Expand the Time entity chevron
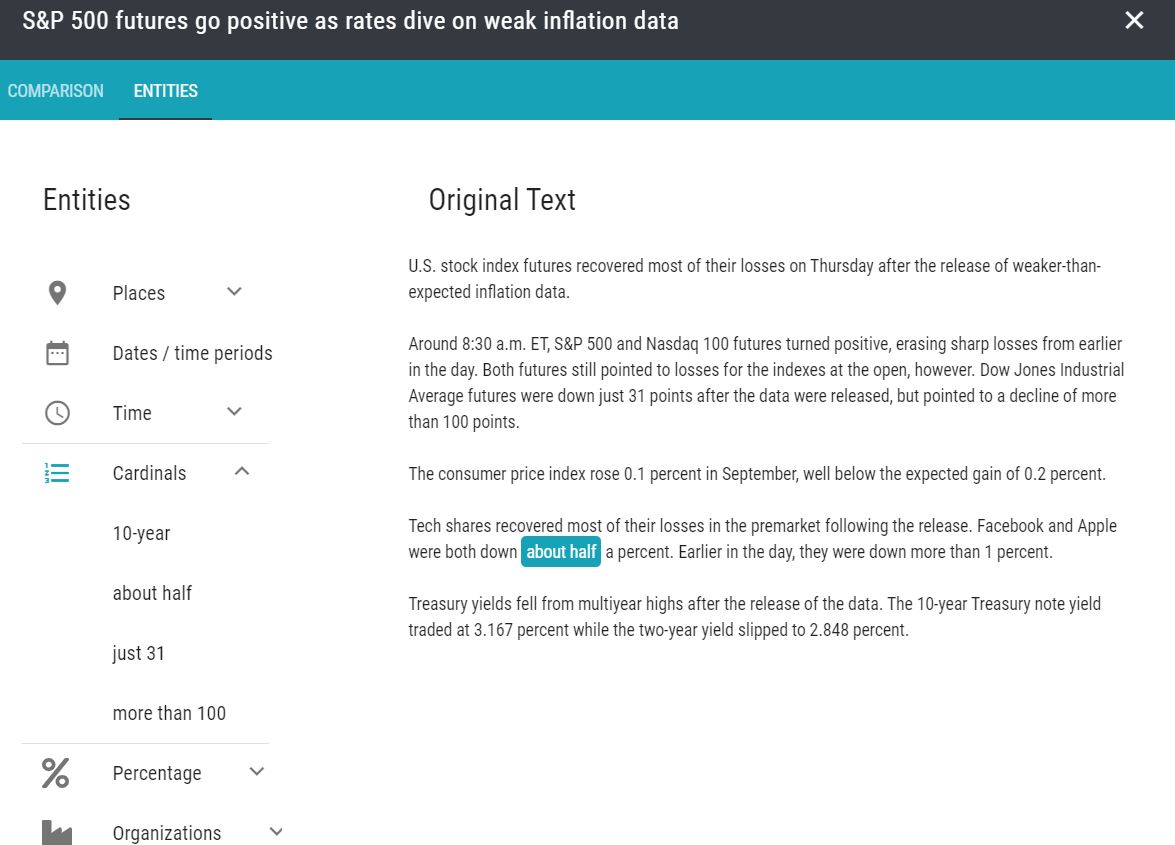 [234, 412]
